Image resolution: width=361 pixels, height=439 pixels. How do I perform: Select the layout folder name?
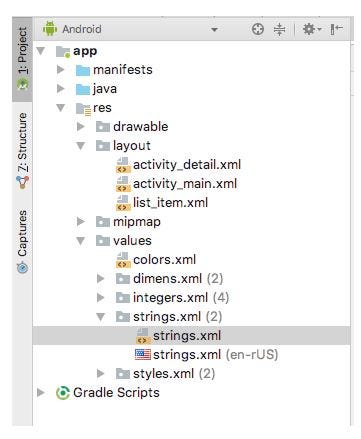(132, 146)
